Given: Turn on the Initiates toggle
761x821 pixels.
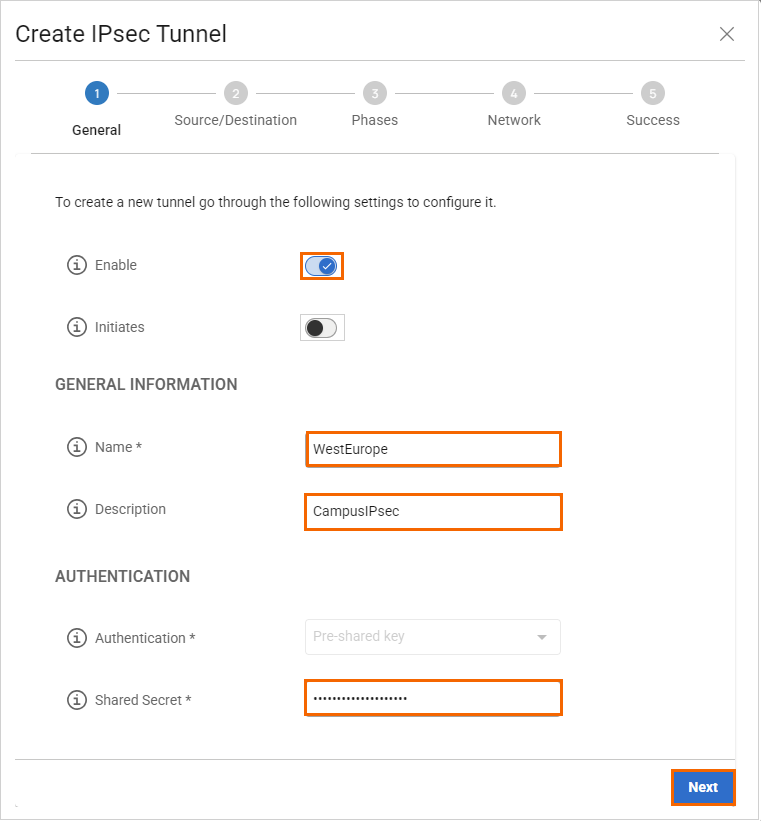Looking at the screenshot, I should [x=321, y=328].
